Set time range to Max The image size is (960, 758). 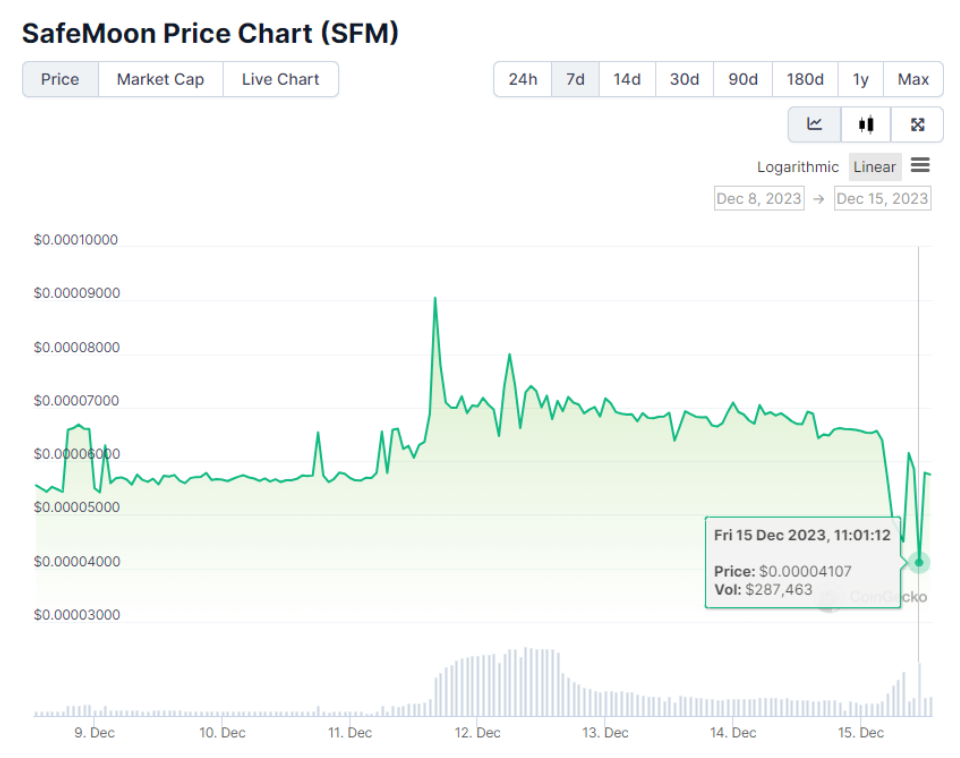(913, 80)
